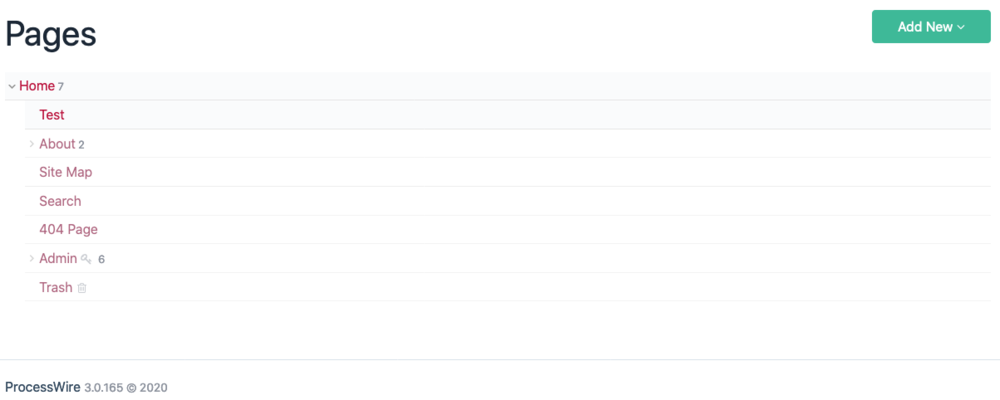Viewport: 1000px width, 400px height.
Task: Click the Admin page label
Action: (58, 259)
